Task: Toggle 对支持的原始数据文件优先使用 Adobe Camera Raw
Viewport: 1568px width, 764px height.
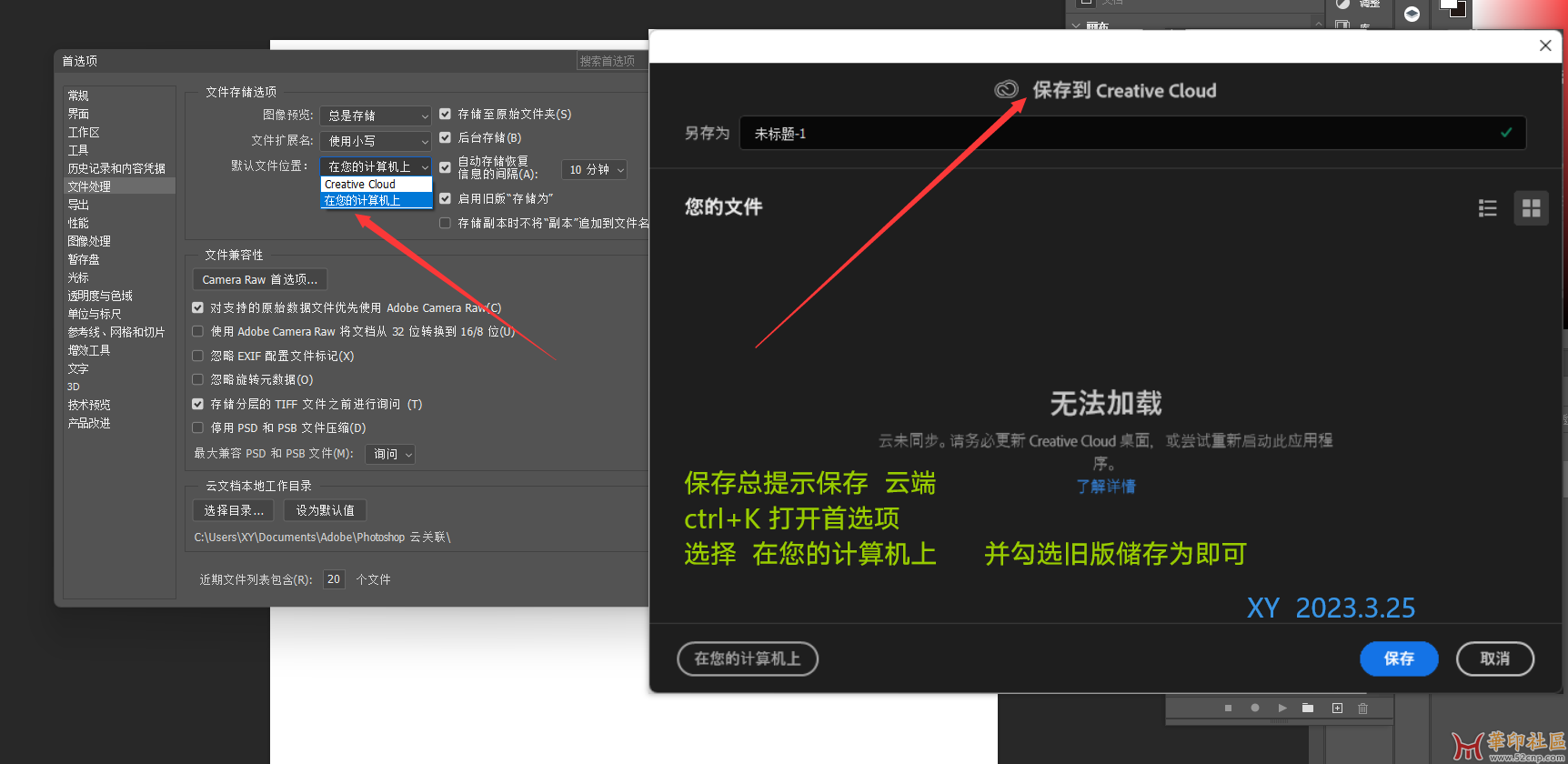Action: coord(197,307)
